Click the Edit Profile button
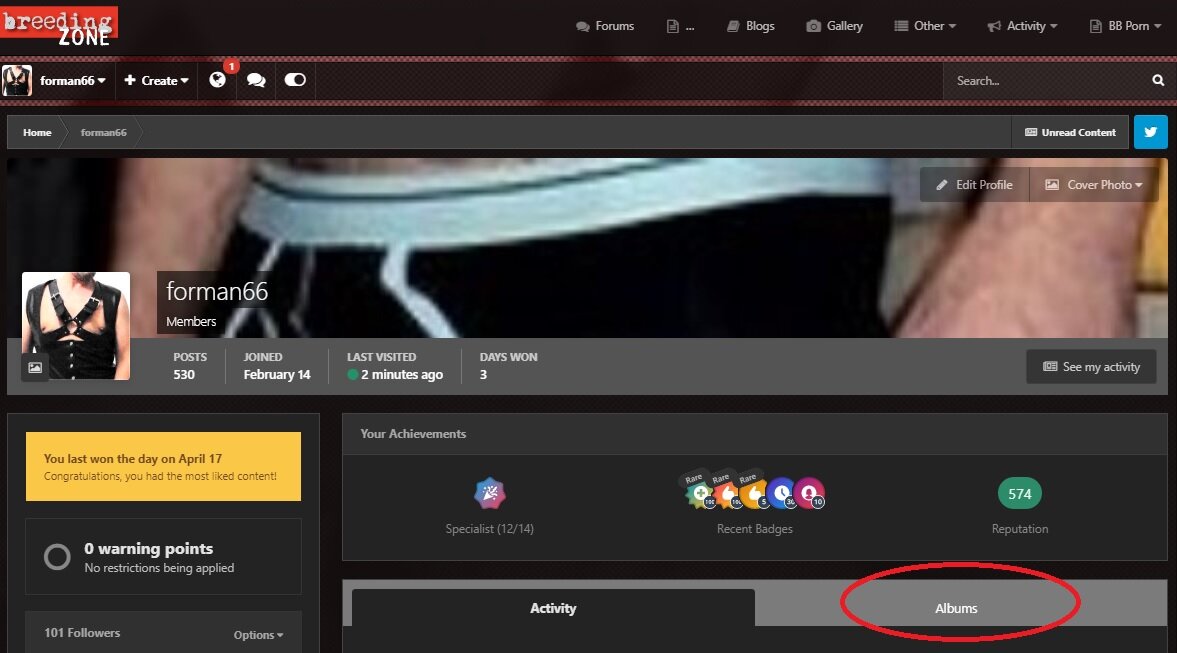Viewport: 1177px width, 653px height. (974, 185)
